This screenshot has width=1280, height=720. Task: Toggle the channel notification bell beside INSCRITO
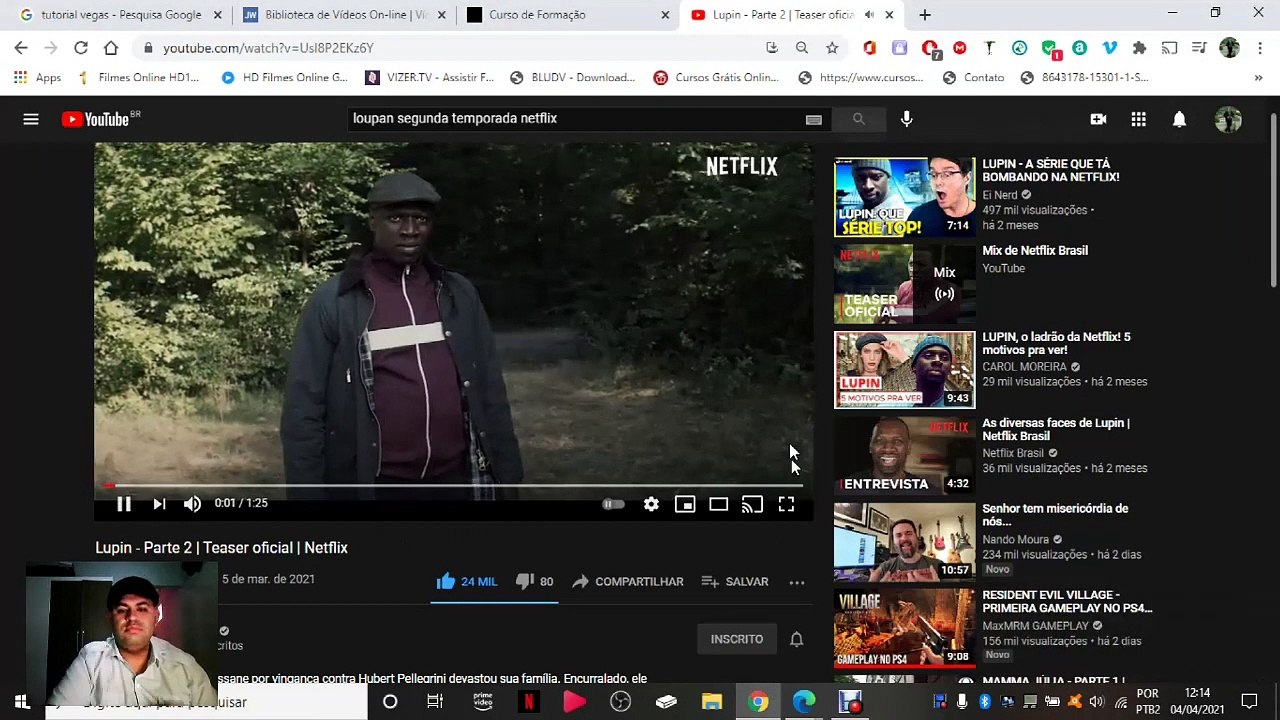796,639
